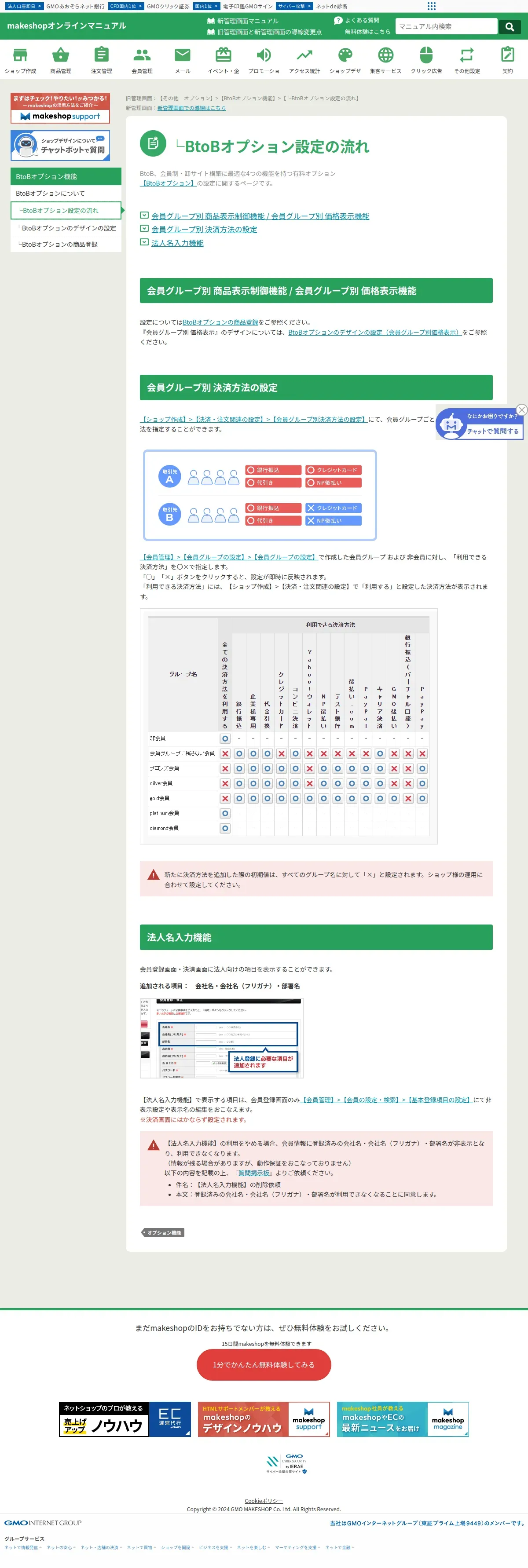Toggle gold会員 all-payments X
The height and width of the screenshot is (1568, 528).
pos(225,798)
